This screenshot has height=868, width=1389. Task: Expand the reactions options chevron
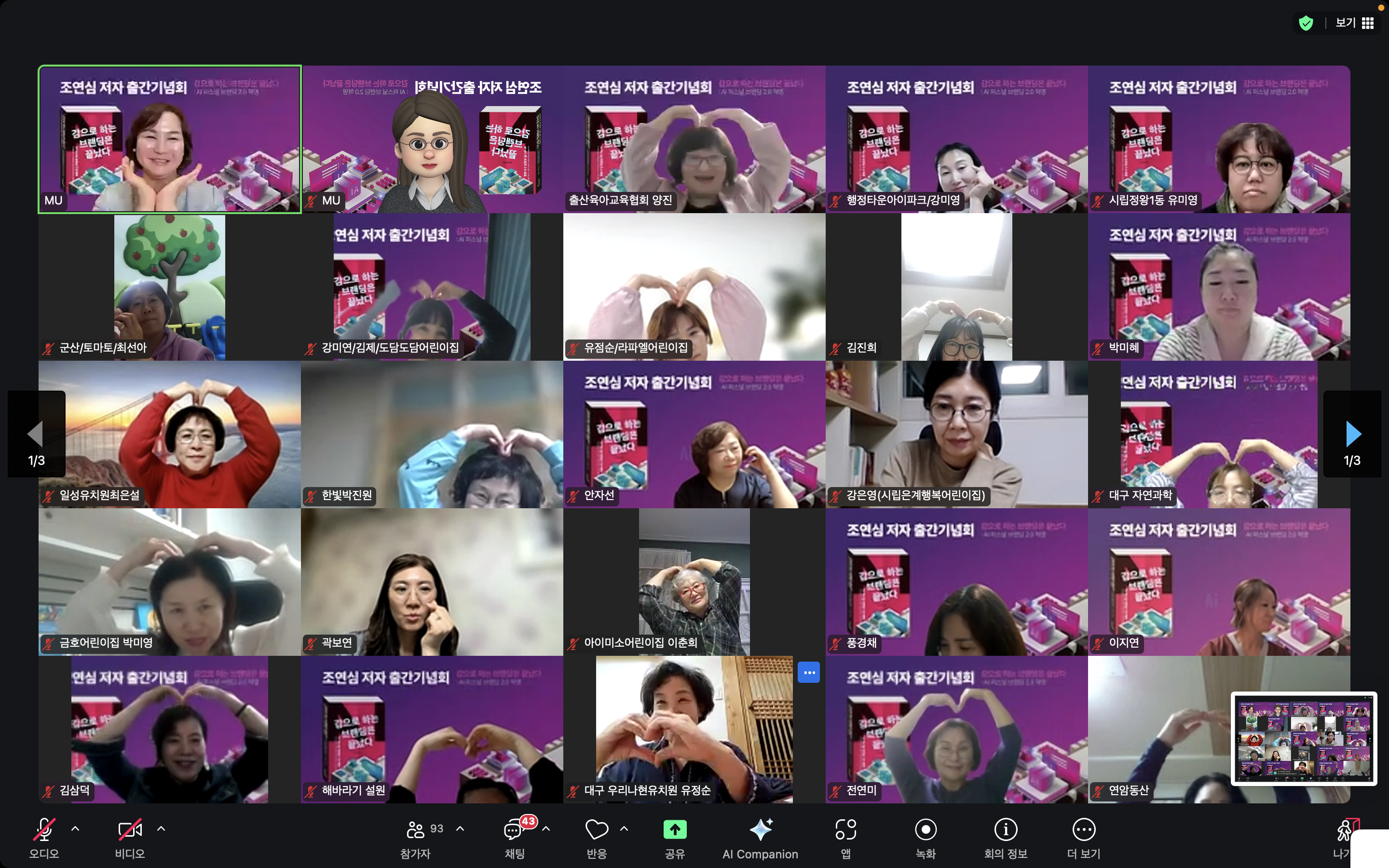click(x=625, y=828)
